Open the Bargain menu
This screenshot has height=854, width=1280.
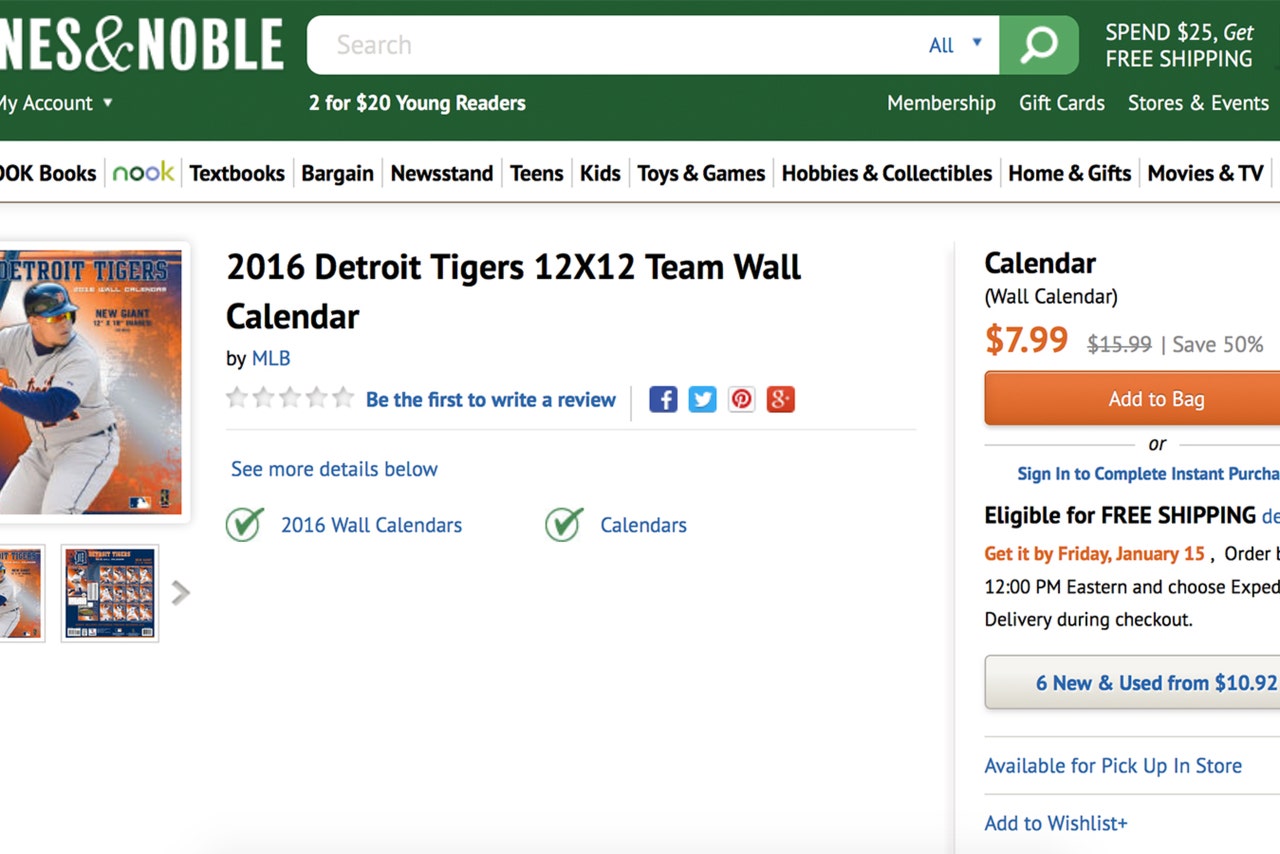click(x=337, y=173)
